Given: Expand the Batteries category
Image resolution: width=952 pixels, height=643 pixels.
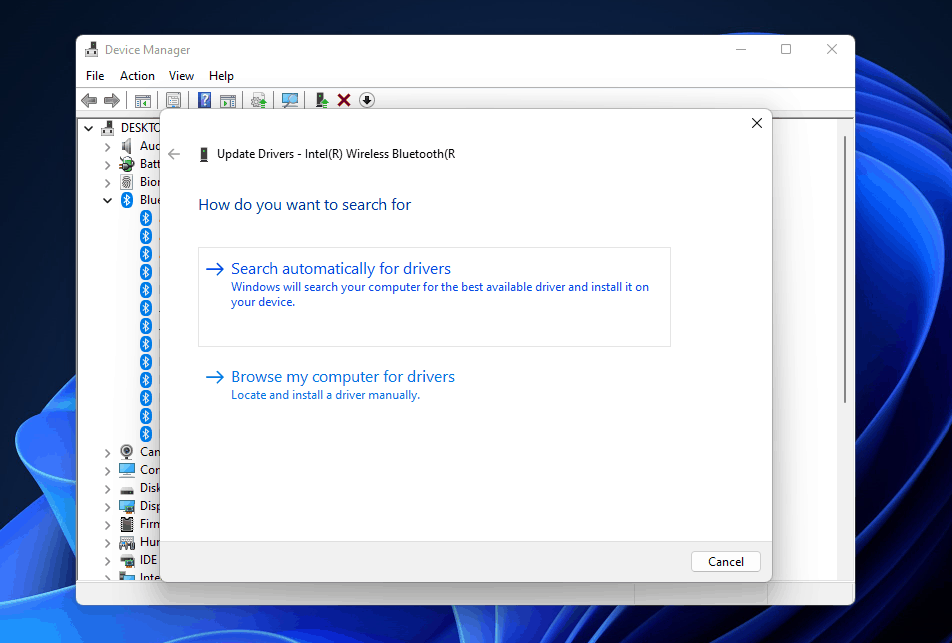Looking at the screenshot, I should point(107,163).
